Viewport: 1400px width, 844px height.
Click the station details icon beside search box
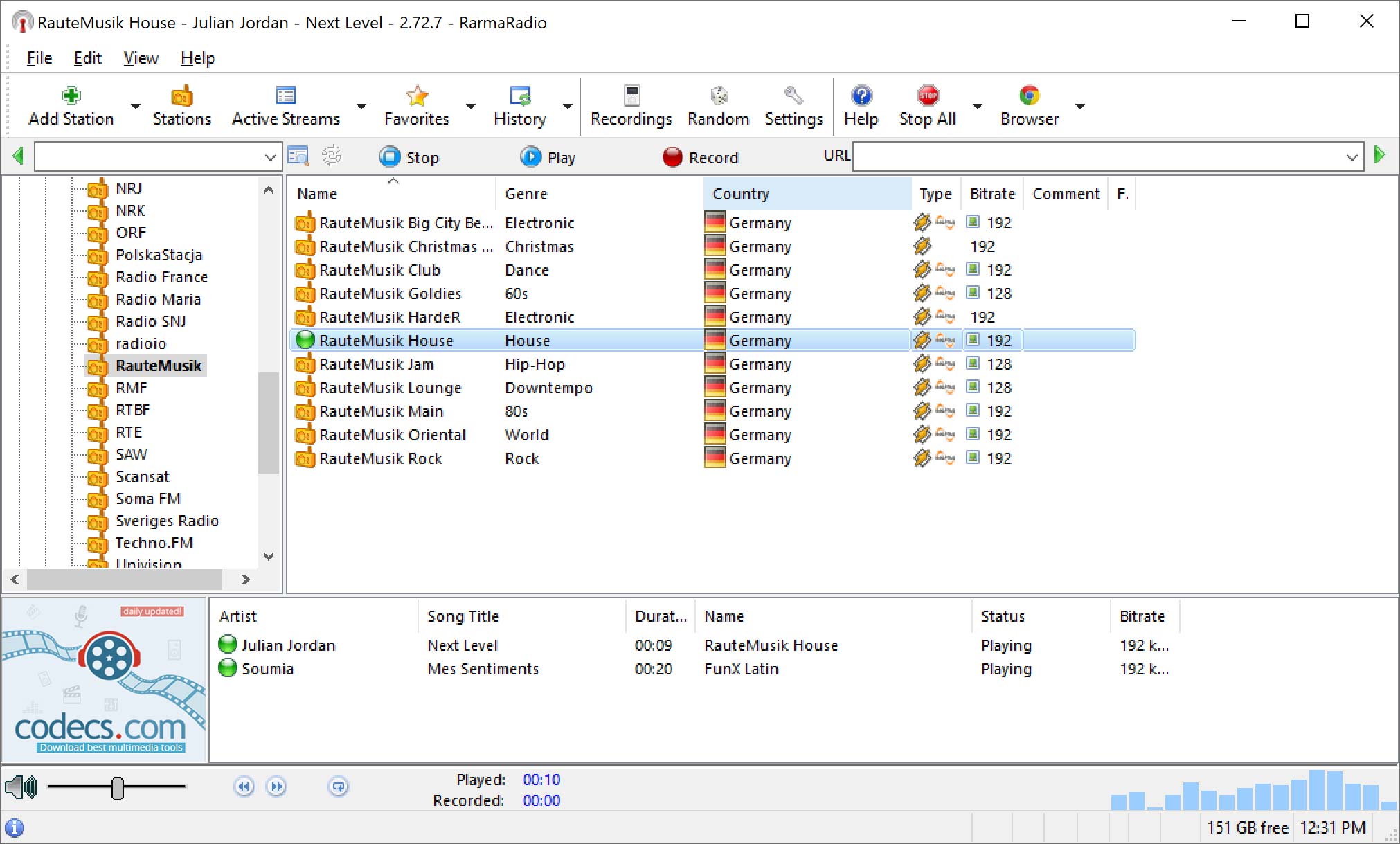coord(298,156)
